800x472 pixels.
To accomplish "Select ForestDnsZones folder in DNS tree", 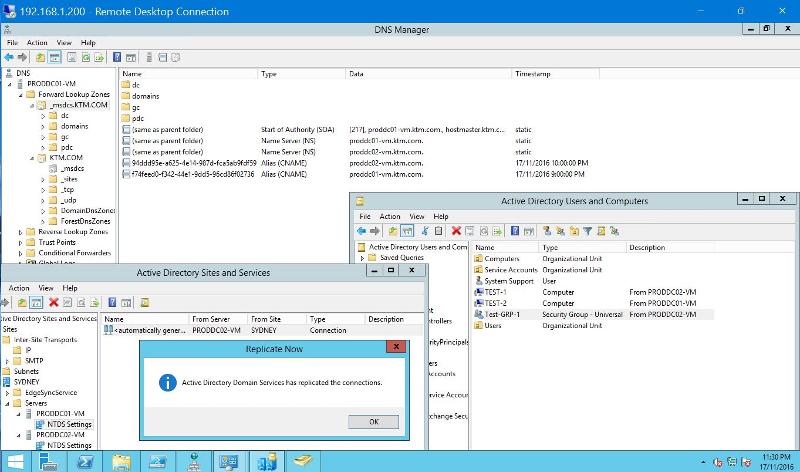I will pyautogui.click(x=85, y=221).
